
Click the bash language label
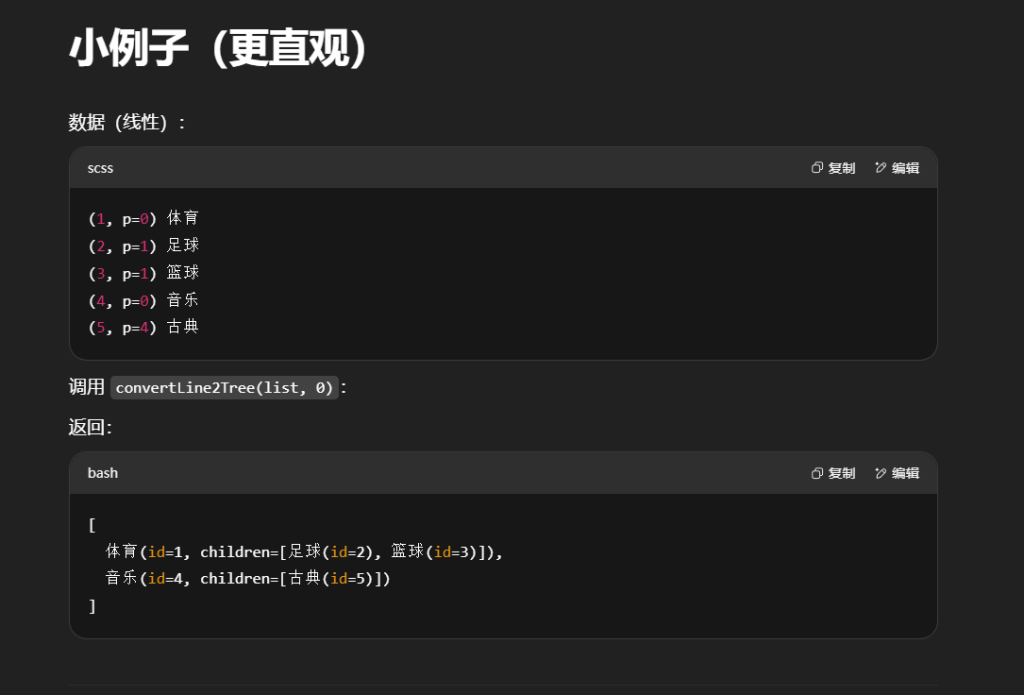[102, 473]
